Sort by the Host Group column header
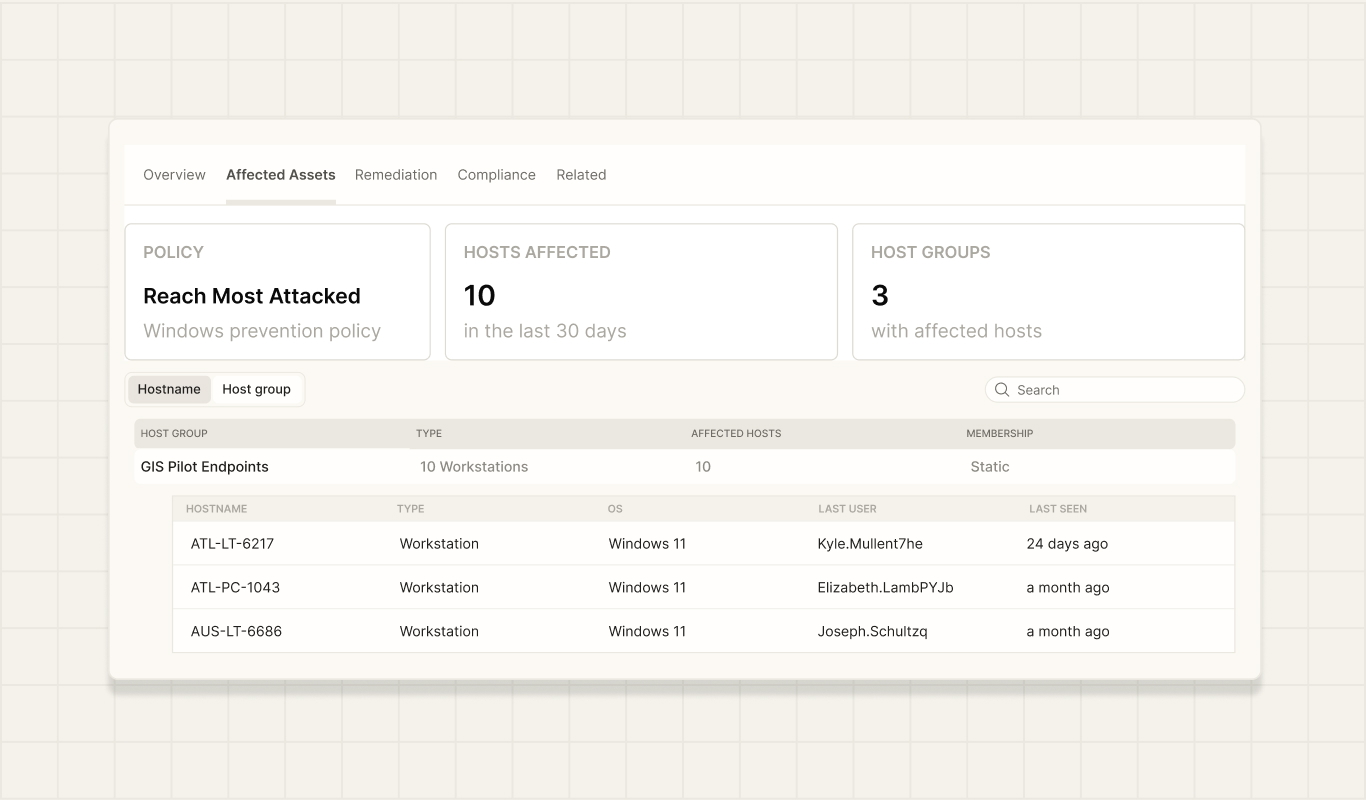The image size is (1366, 800). pyautogui.click(x=174, y=434)
